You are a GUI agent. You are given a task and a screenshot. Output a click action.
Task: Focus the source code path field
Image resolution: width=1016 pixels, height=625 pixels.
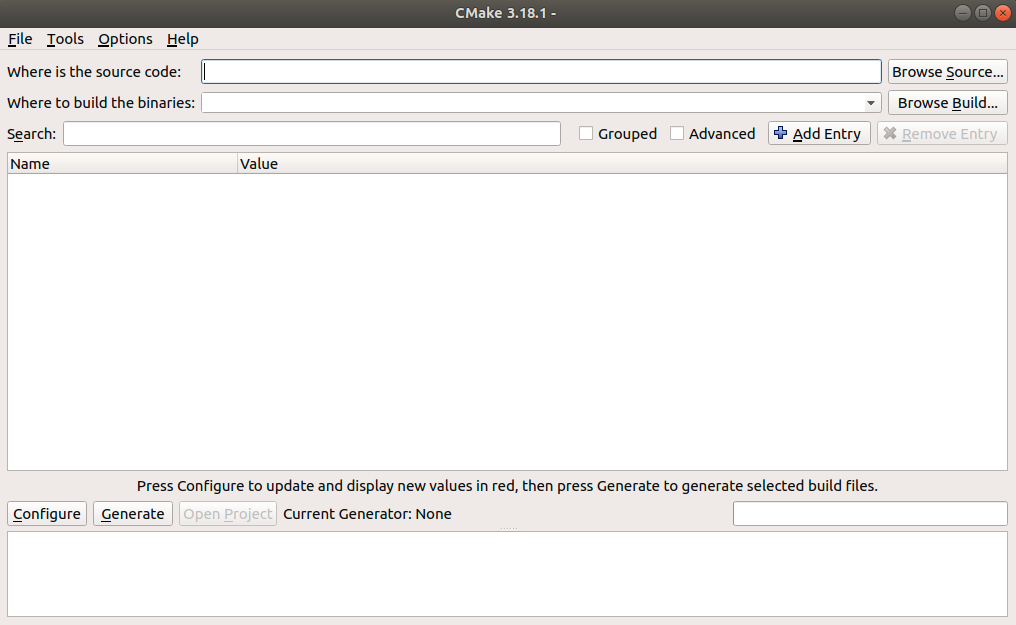point(541,72)
